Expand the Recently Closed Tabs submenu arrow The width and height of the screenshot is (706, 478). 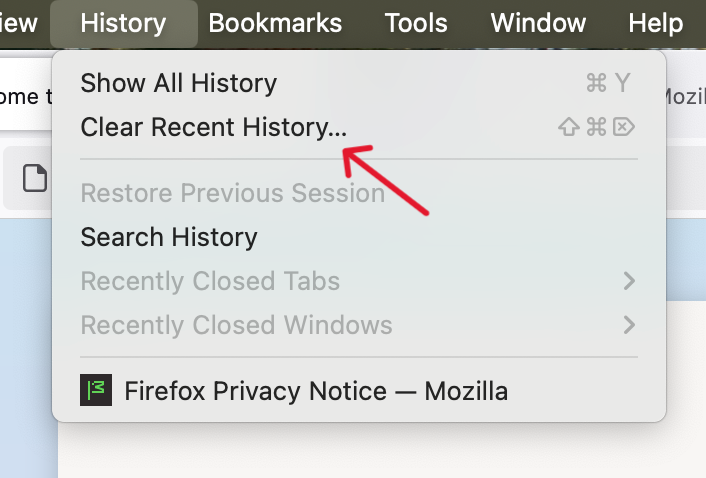click(x=629, y=281)
